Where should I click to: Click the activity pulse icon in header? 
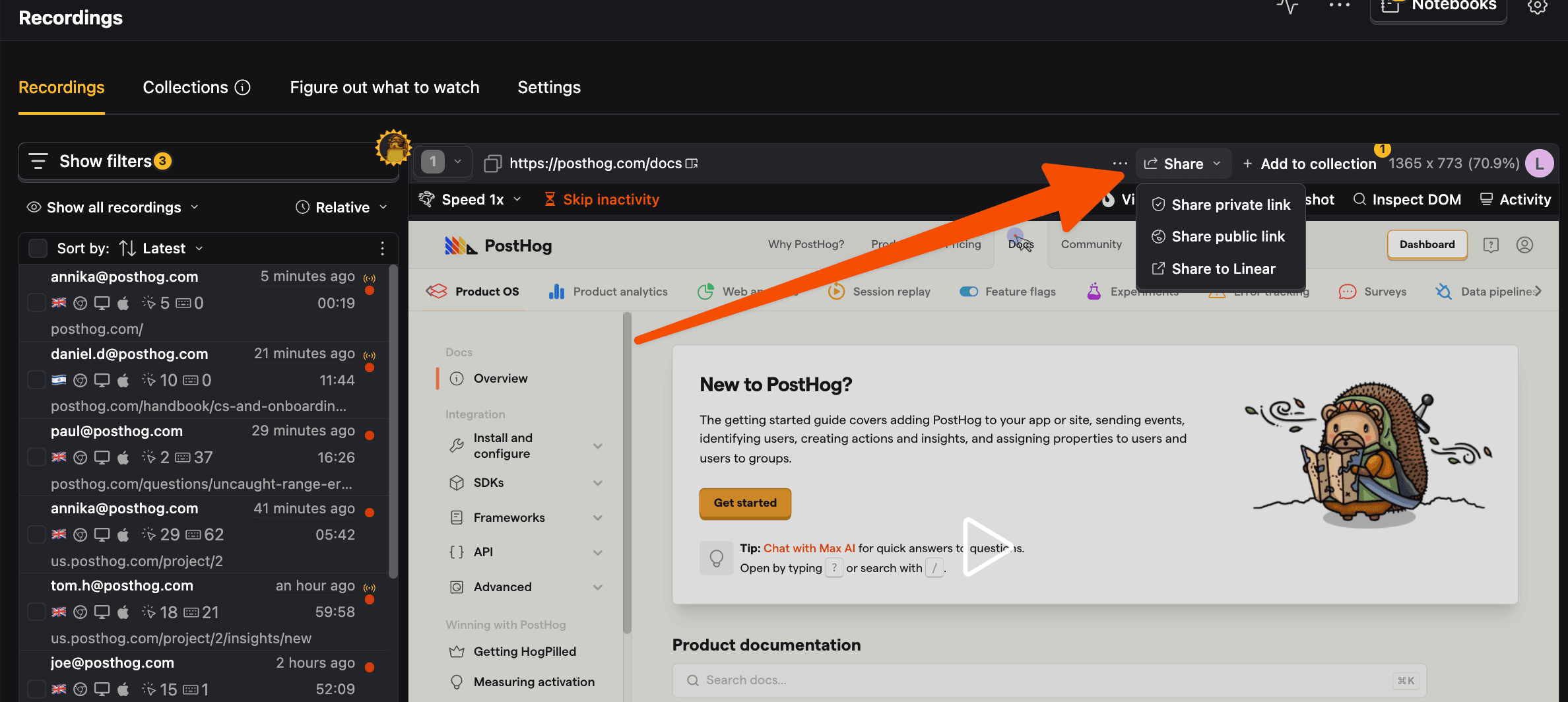[1287, 7]
